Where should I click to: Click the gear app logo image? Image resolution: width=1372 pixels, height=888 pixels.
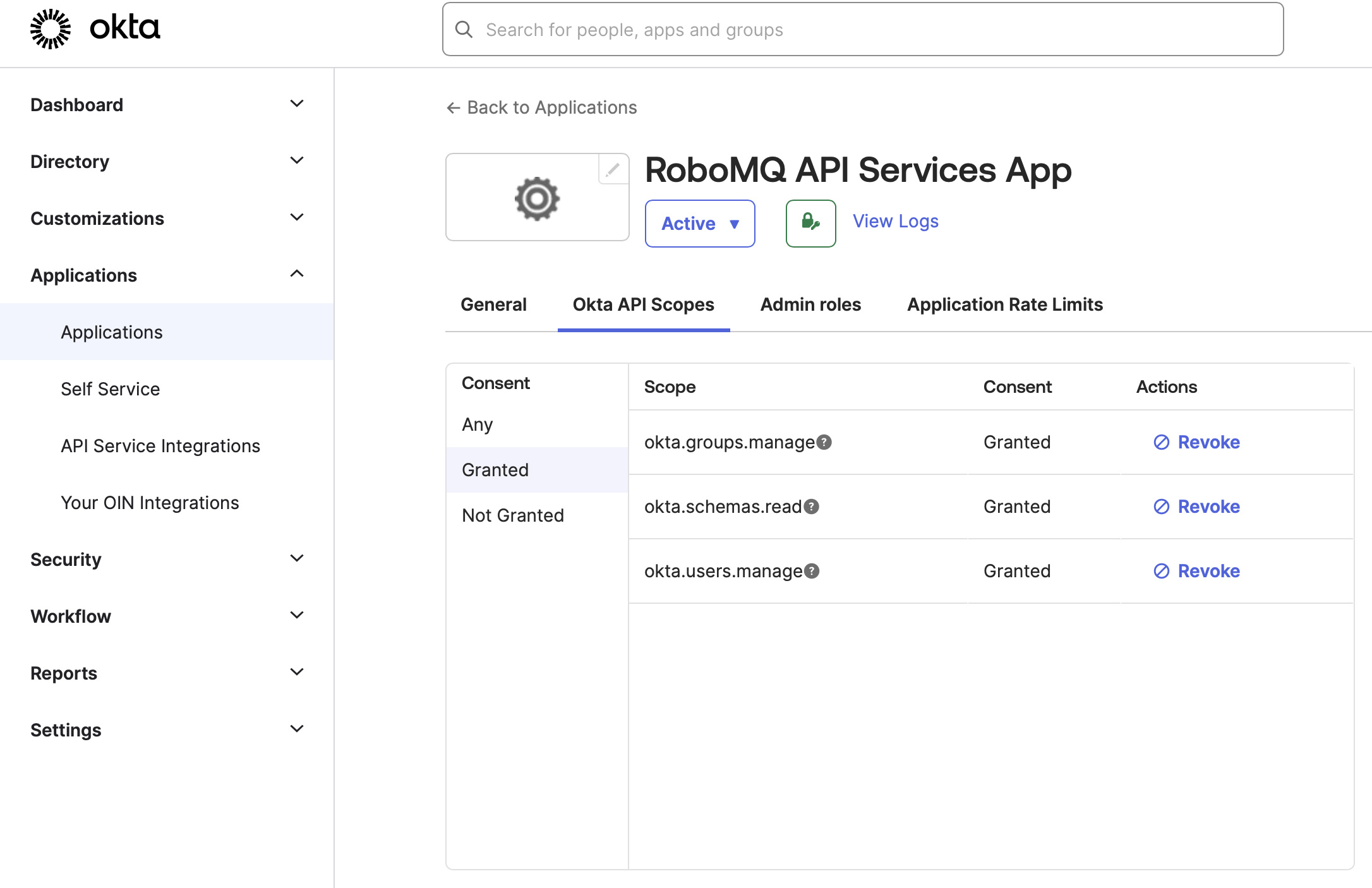click(537, 198)
